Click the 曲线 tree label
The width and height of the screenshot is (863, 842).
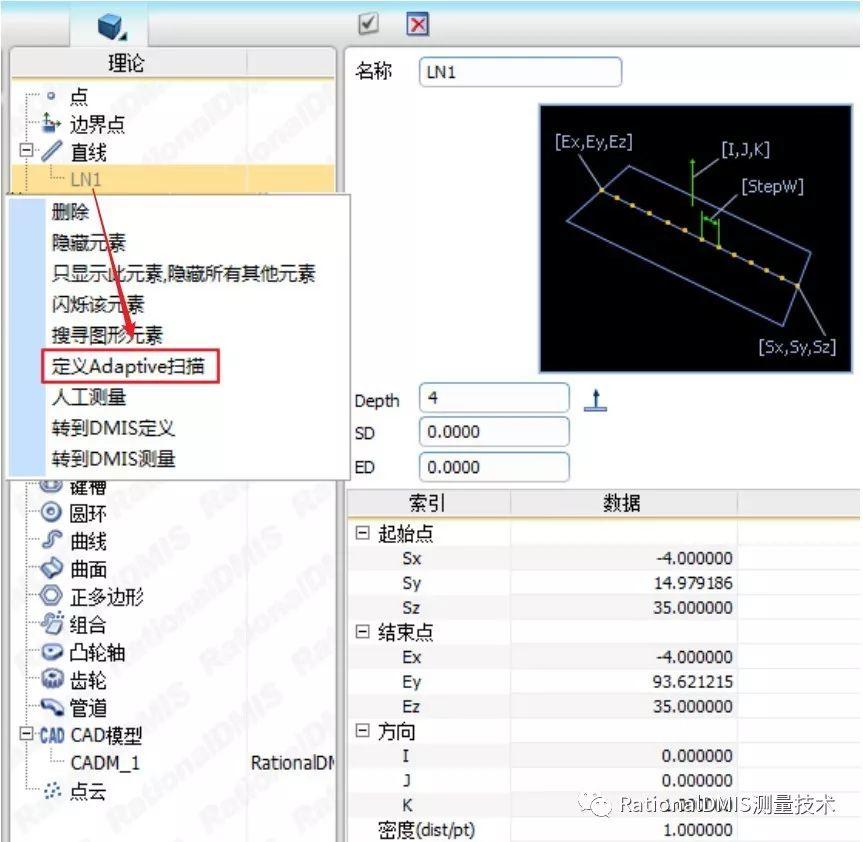point(89,540)
